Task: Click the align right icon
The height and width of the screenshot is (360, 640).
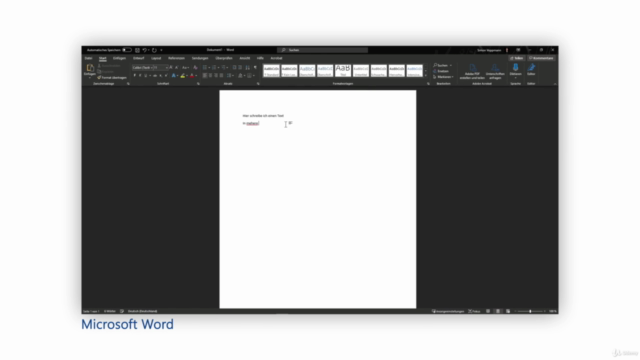Action: coord(216,76)
